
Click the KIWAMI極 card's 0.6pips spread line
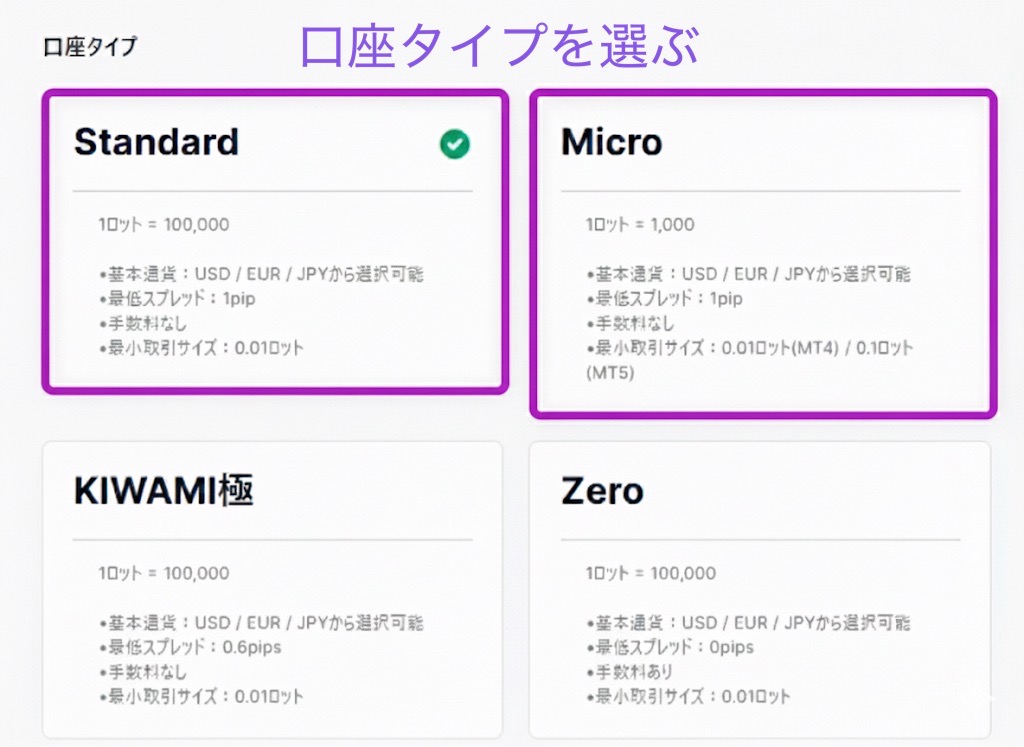(x=190, y=647)
